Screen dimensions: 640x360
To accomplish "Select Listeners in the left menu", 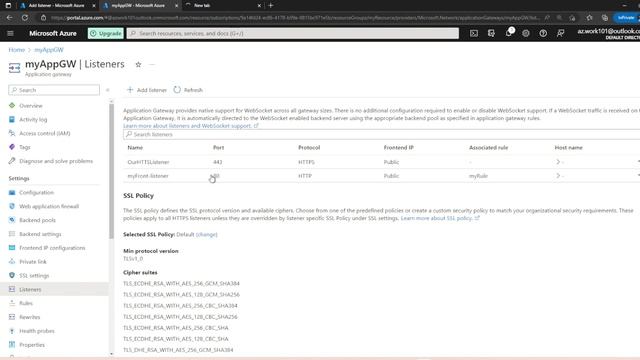I will pyautogui.click(x=54, y=289).
